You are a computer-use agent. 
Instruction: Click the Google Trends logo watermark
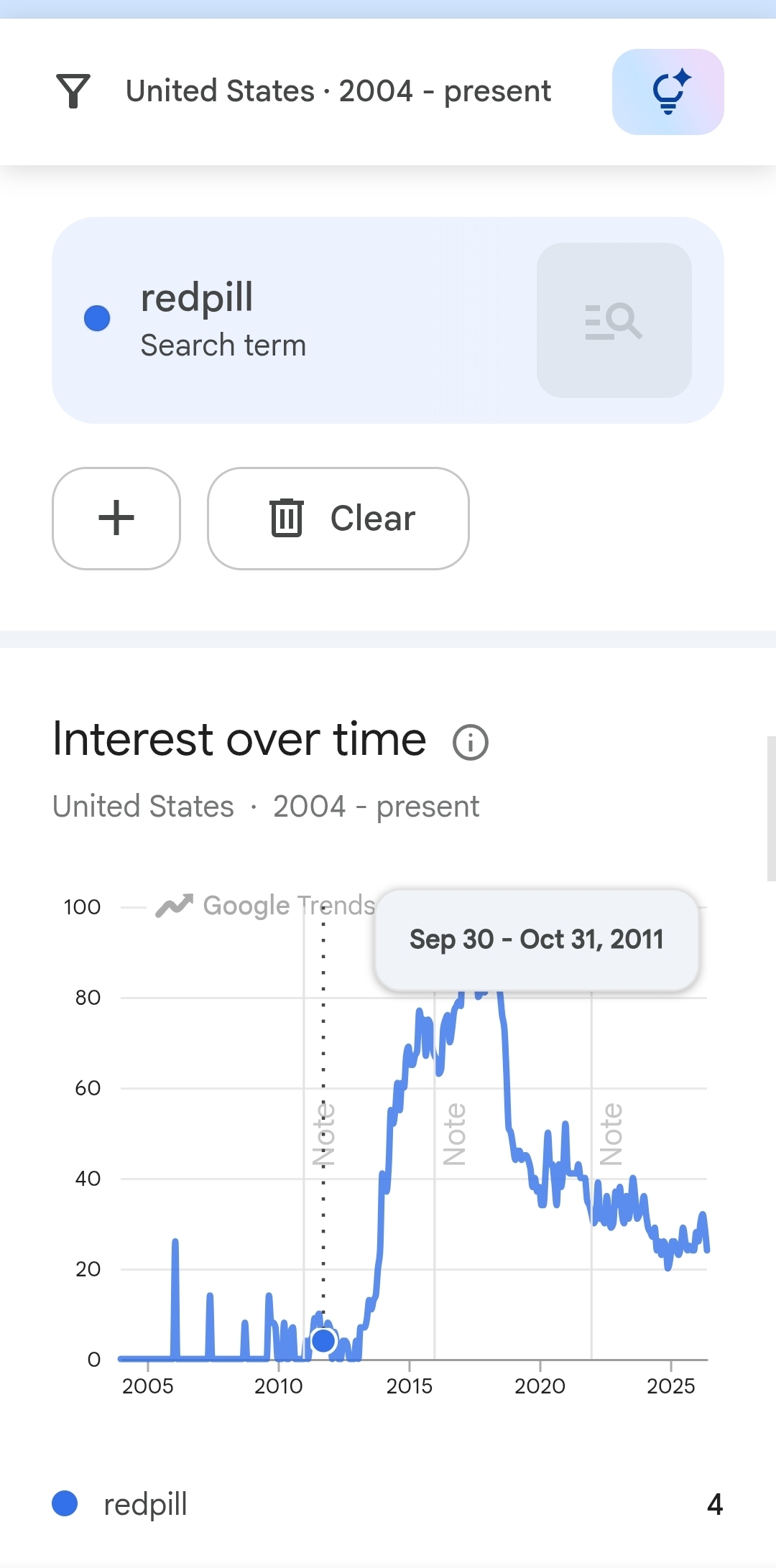[x=266, y=906]
